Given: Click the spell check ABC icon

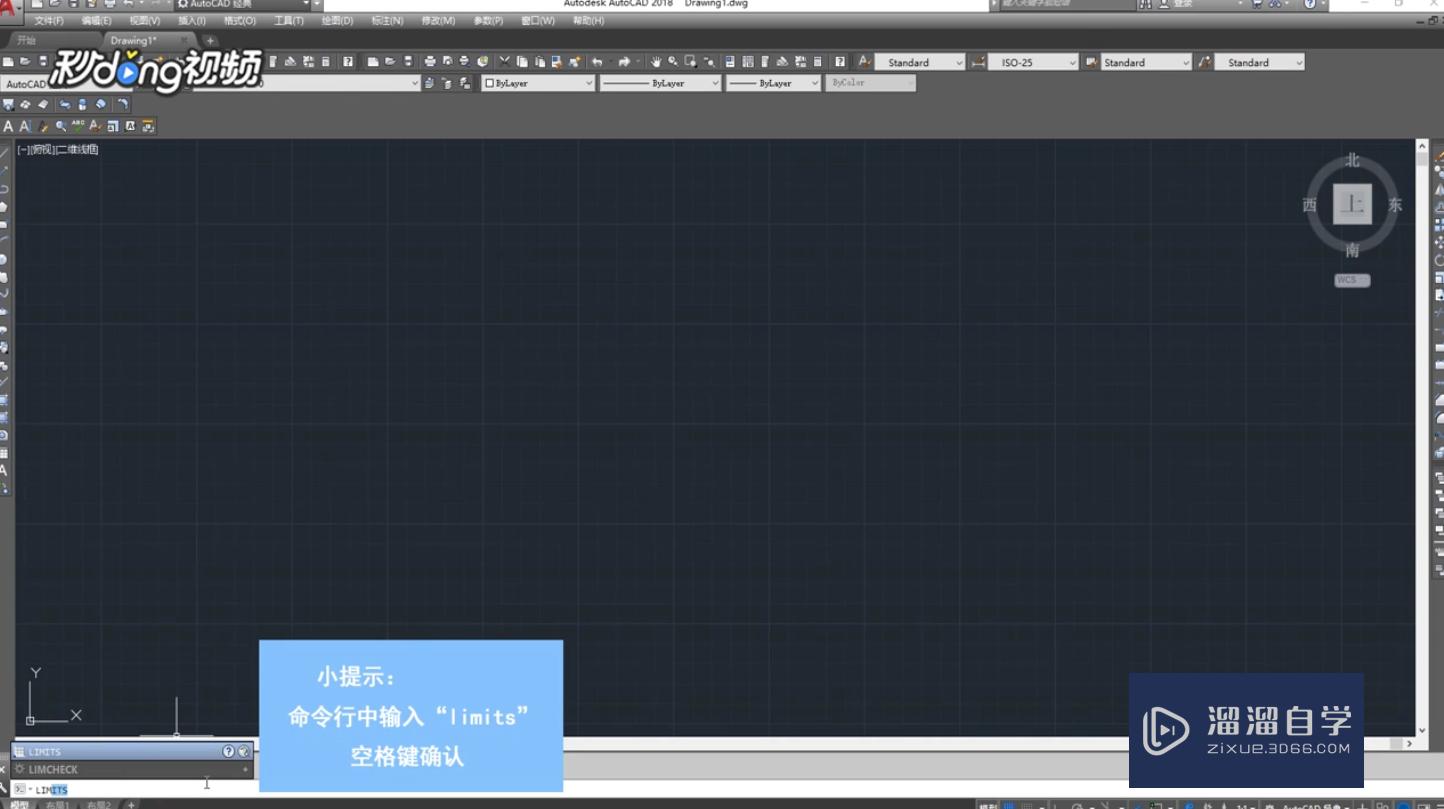Looking at the screenshot, I should [x=78, y=126].
